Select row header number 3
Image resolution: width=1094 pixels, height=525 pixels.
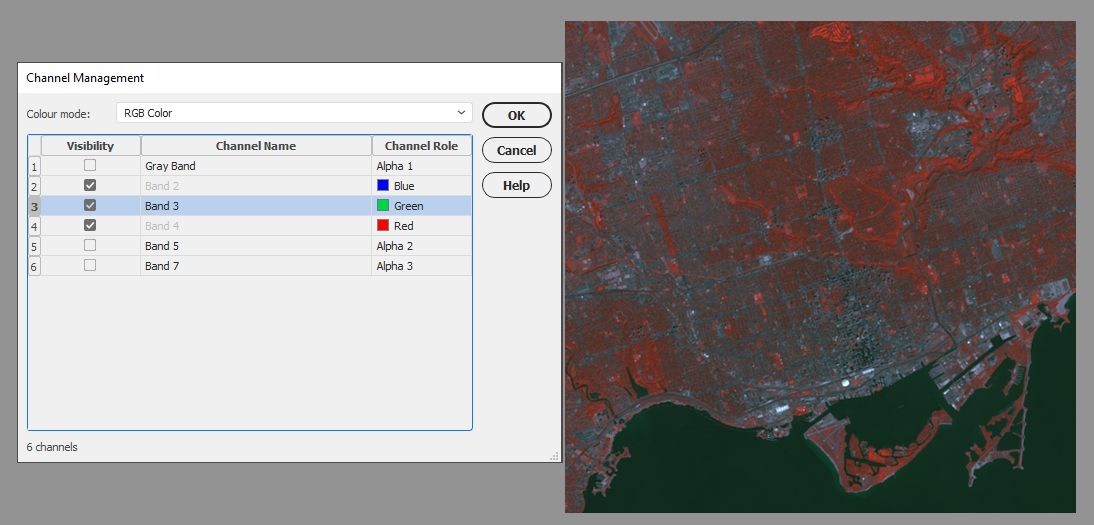(x=34, y=206)
